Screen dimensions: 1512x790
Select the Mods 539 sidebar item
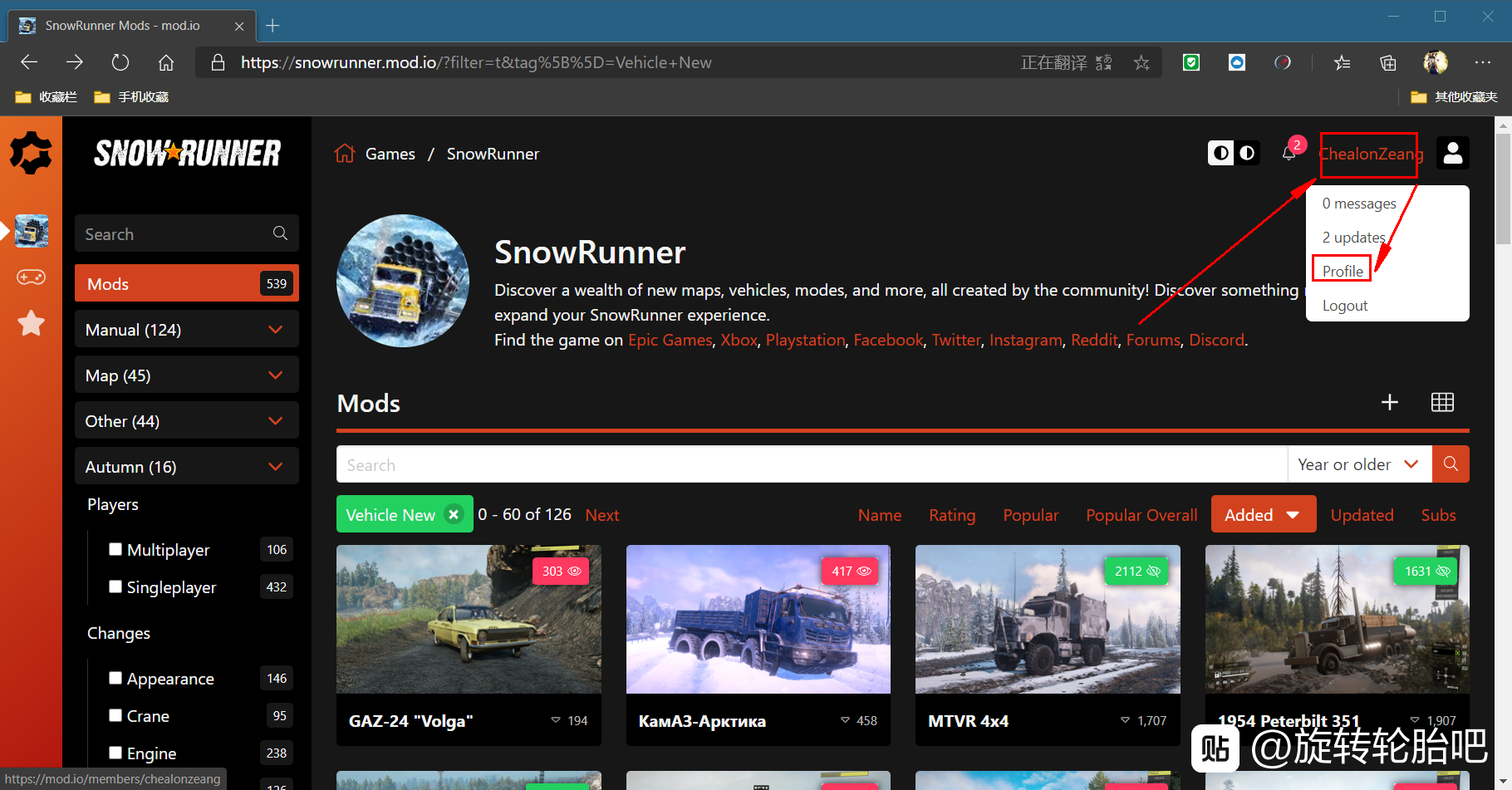(x=187, y=283)
